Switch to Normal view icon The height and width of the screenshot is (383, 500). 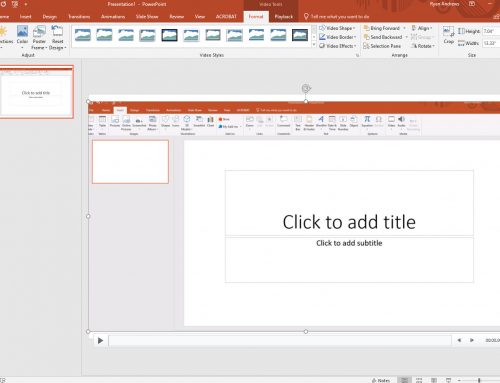click(x=404, y=380)
